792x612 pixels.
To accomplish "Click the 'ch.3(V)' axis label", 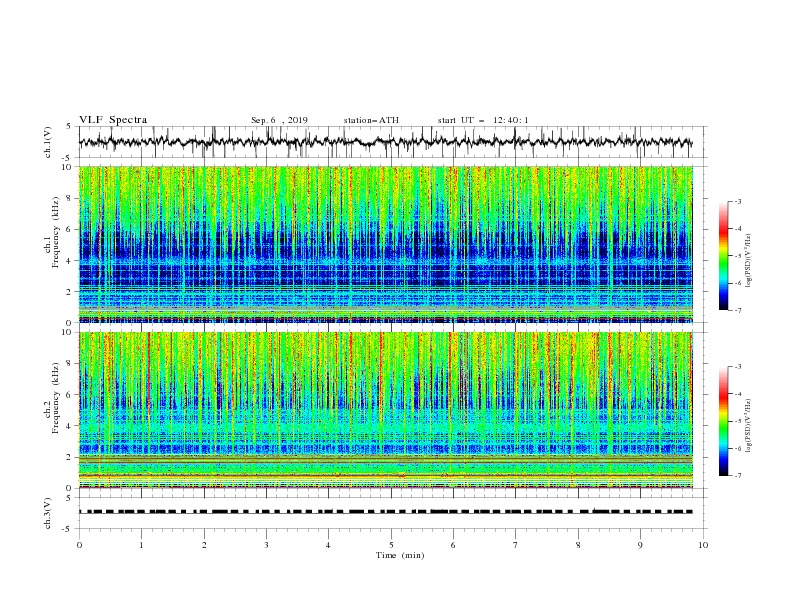I will 48,513.
